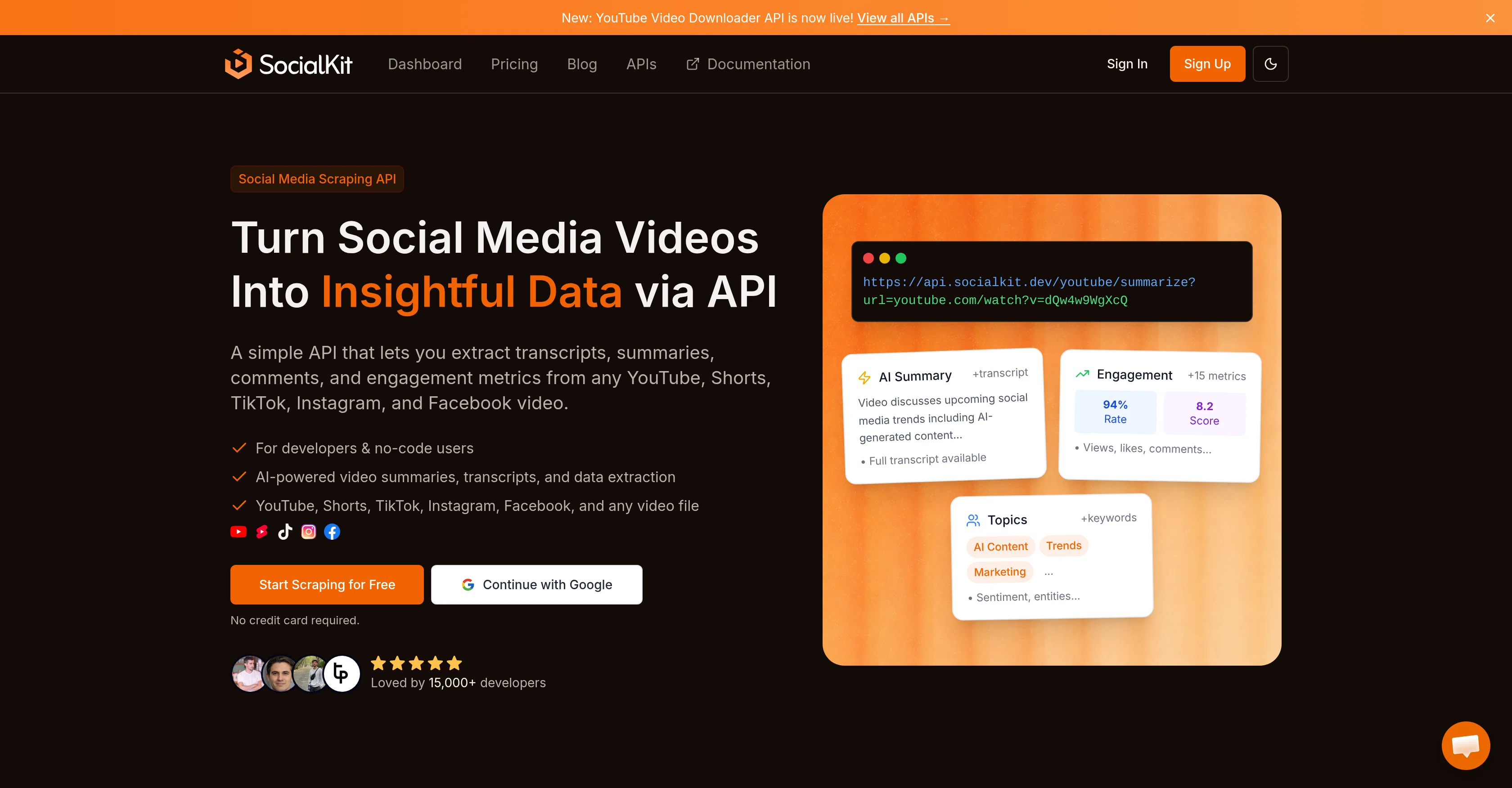The height and width of the screenshot is (788, 1512).
Task: Click checkmark beside AI-powered video summaries
Action: point(239,477)
